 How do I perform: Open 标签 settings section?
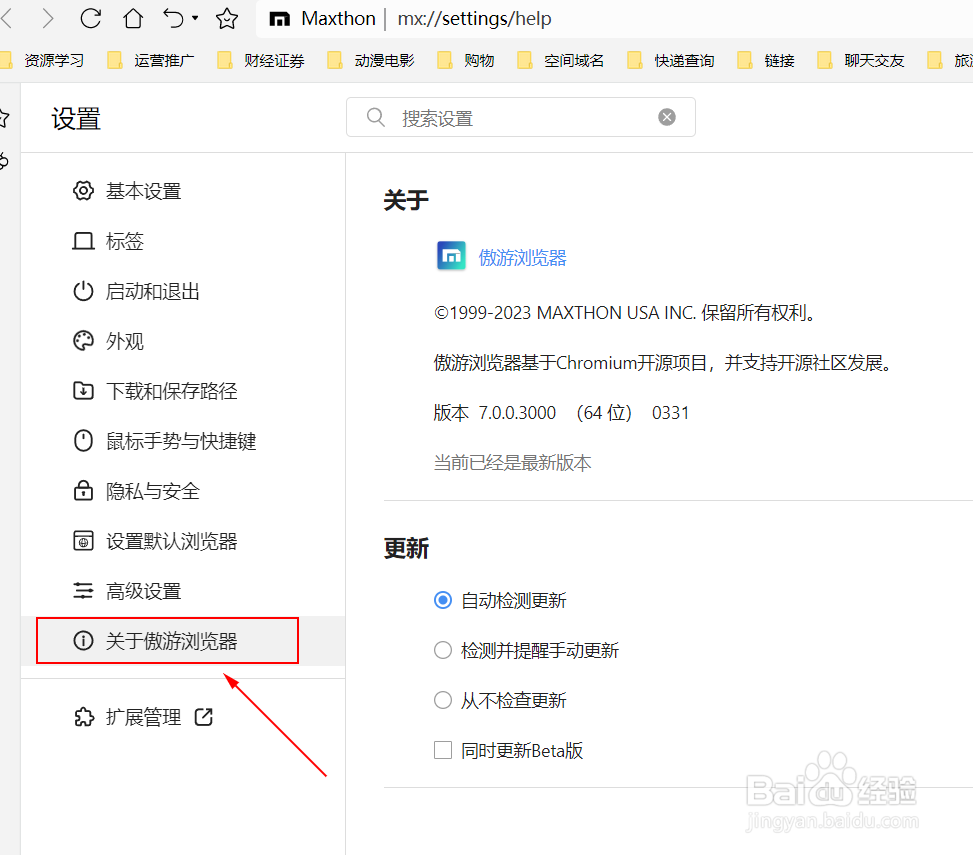125,241
